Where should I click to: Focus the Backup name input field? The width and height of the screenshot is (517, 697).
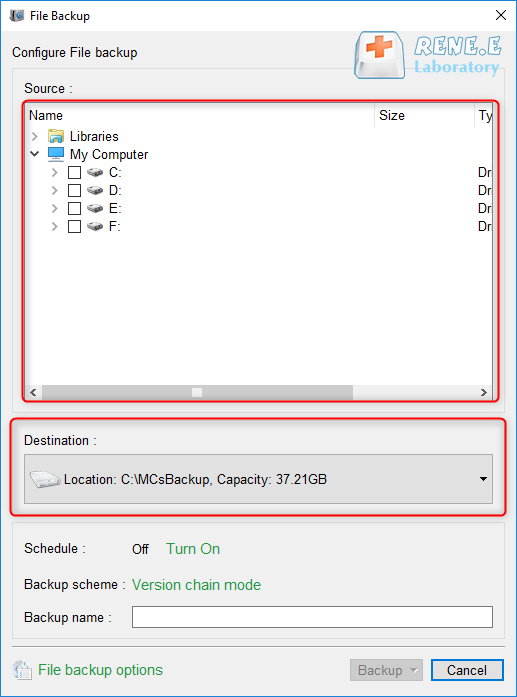pos(312,617)
